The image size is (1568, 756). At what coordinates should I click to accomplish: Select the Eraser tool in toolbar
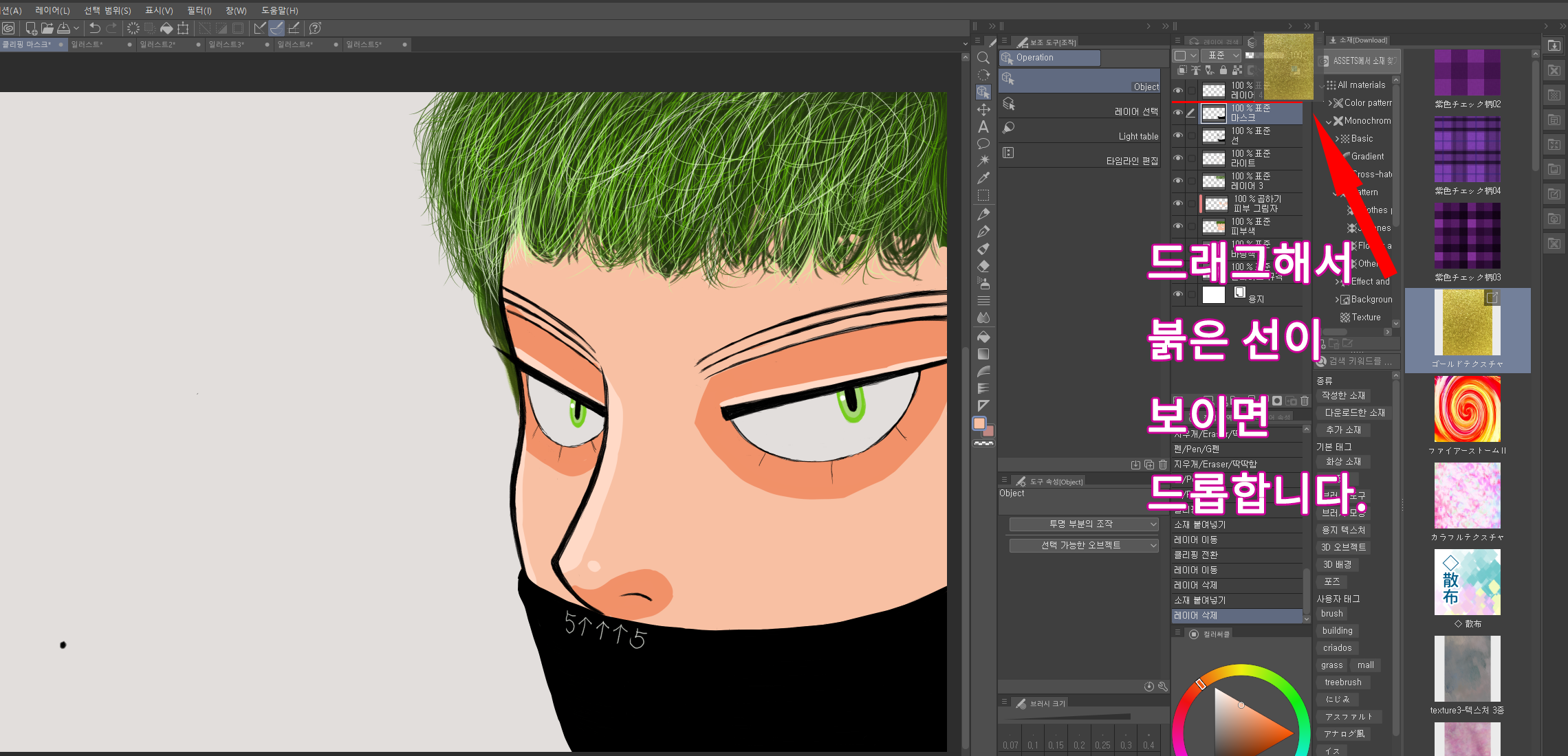983,266
